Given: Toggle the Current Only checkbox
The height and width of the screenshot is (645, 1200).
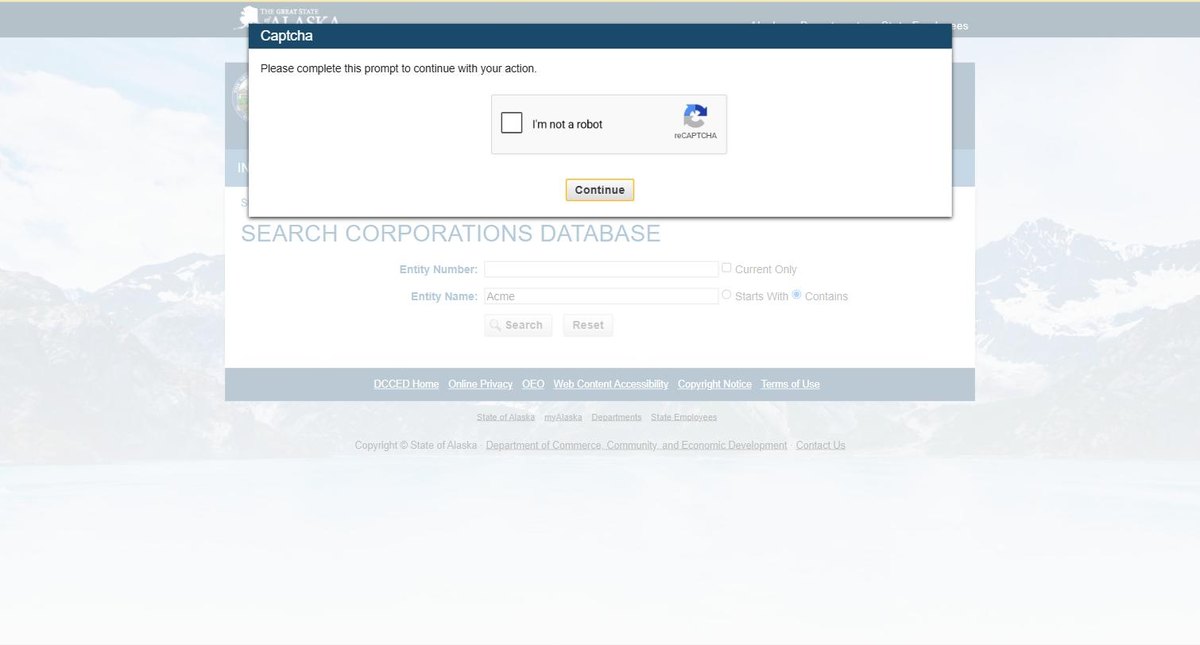Looking at the screenshot, I should [727, 268].
